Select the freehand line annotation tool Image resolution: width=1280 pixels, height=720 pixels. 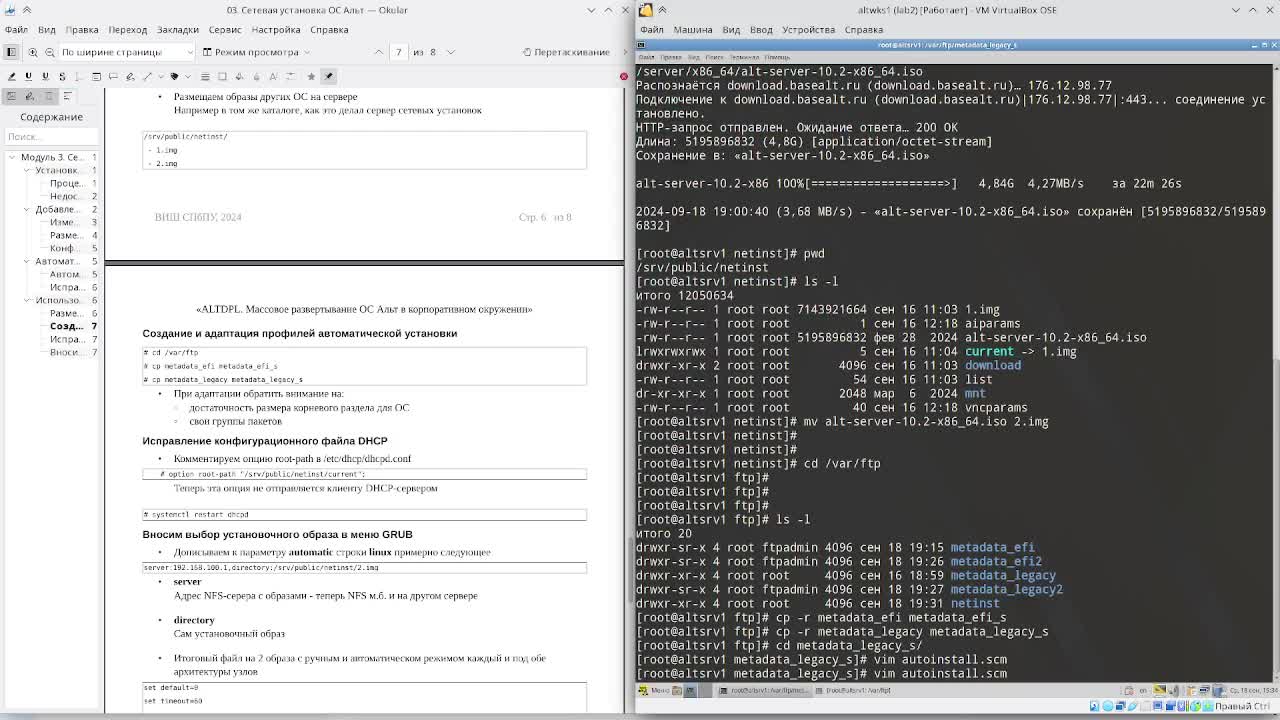[130, 76]
